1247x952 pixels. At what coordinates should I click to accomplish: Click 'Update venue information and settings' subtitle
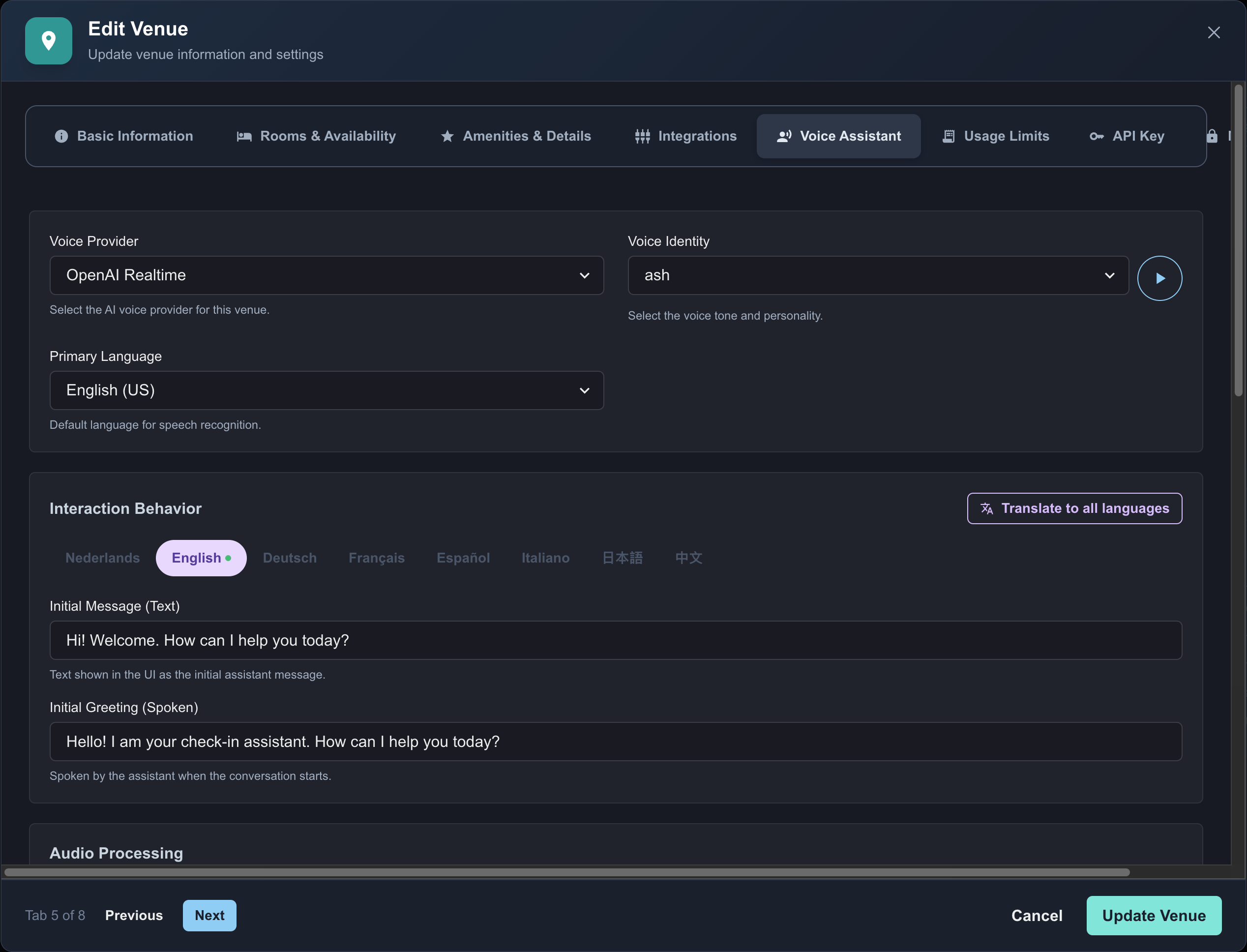[x=206, y=55]
